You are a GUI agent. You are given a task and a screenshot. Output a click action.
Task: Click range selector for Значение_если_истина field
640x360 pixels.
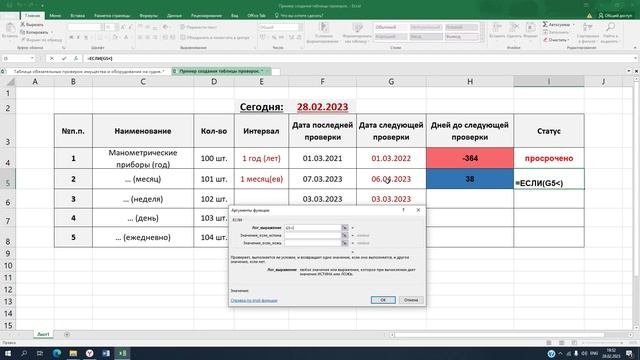coord(344,236)
